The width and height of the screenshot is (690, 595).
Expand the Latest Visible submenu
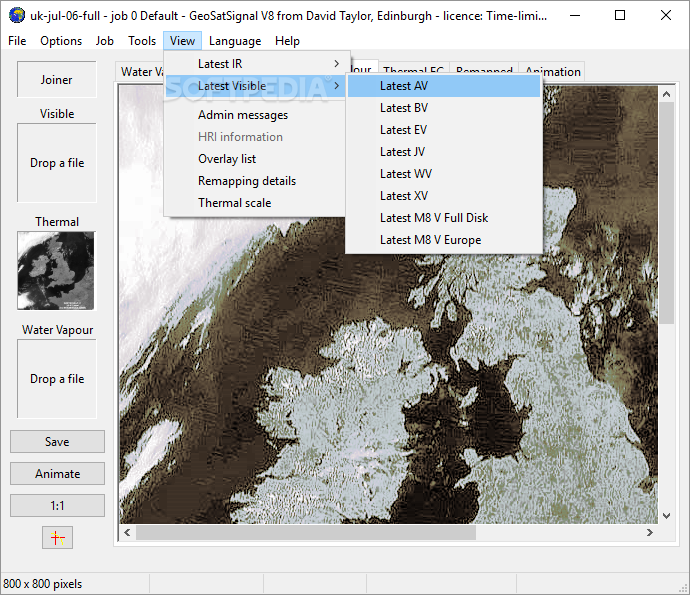coord(256,86)
